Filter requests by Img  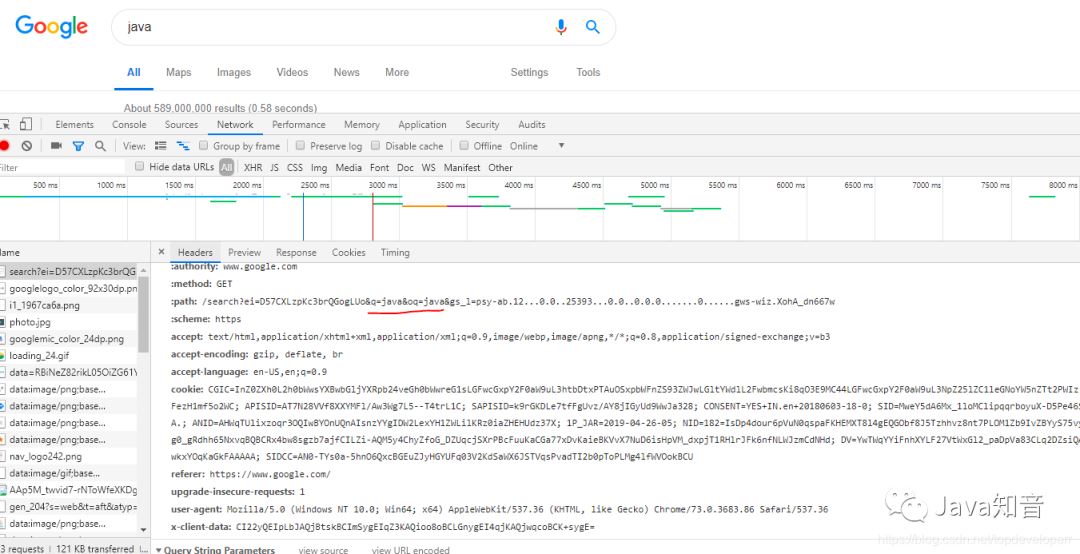pos(319,167)
